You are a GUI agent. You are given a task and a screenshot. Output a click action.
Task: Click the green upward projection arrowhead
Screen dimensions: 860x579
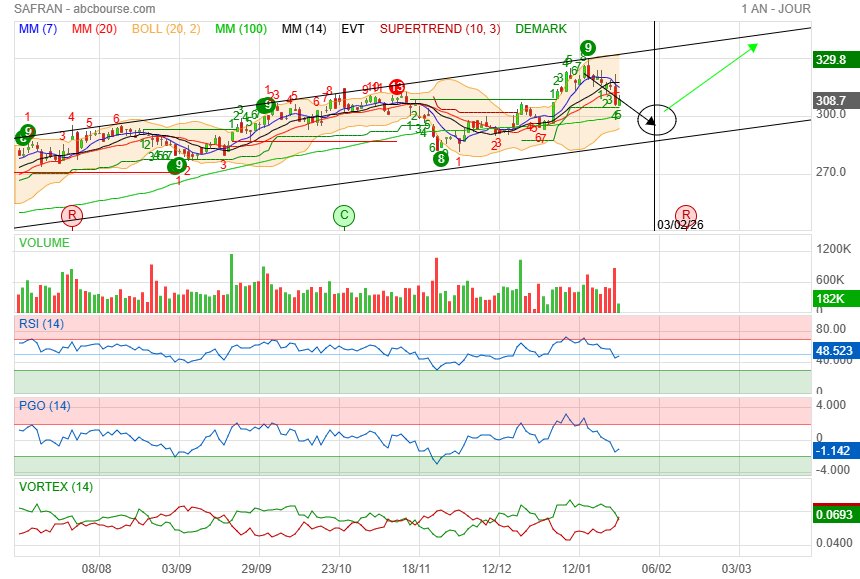pos(753,46)
